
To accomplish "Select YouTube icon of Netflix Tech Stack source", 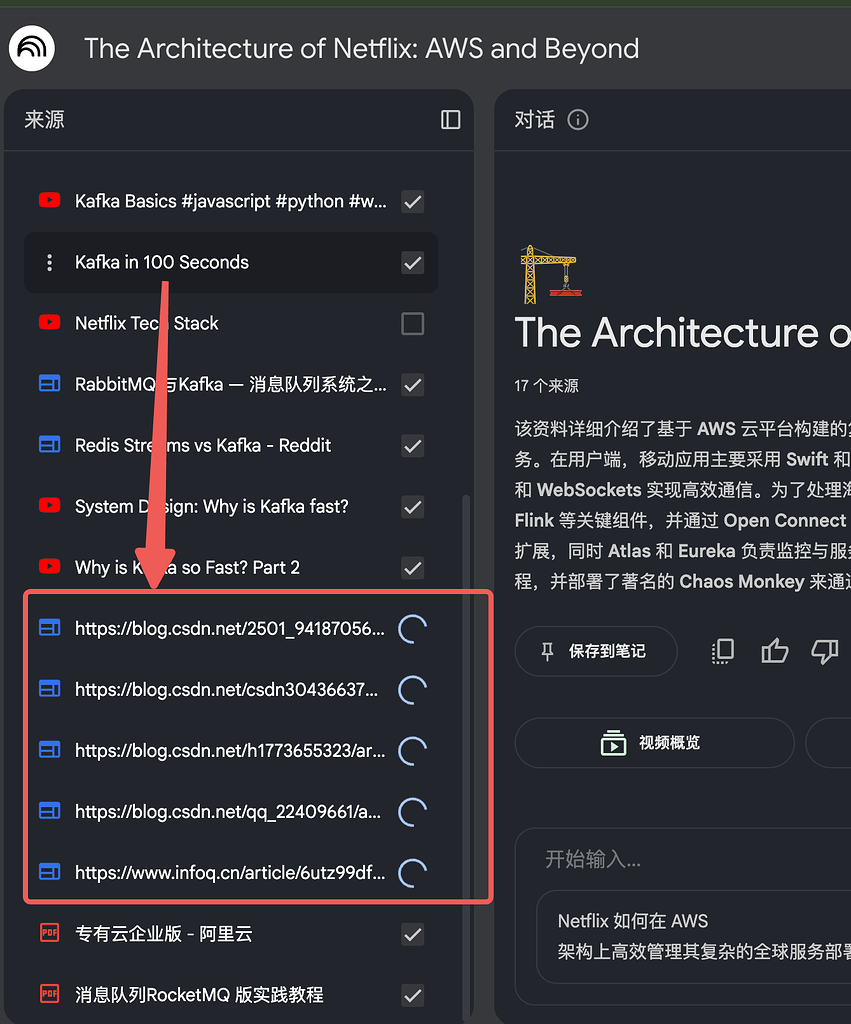I will click(50, 323).
